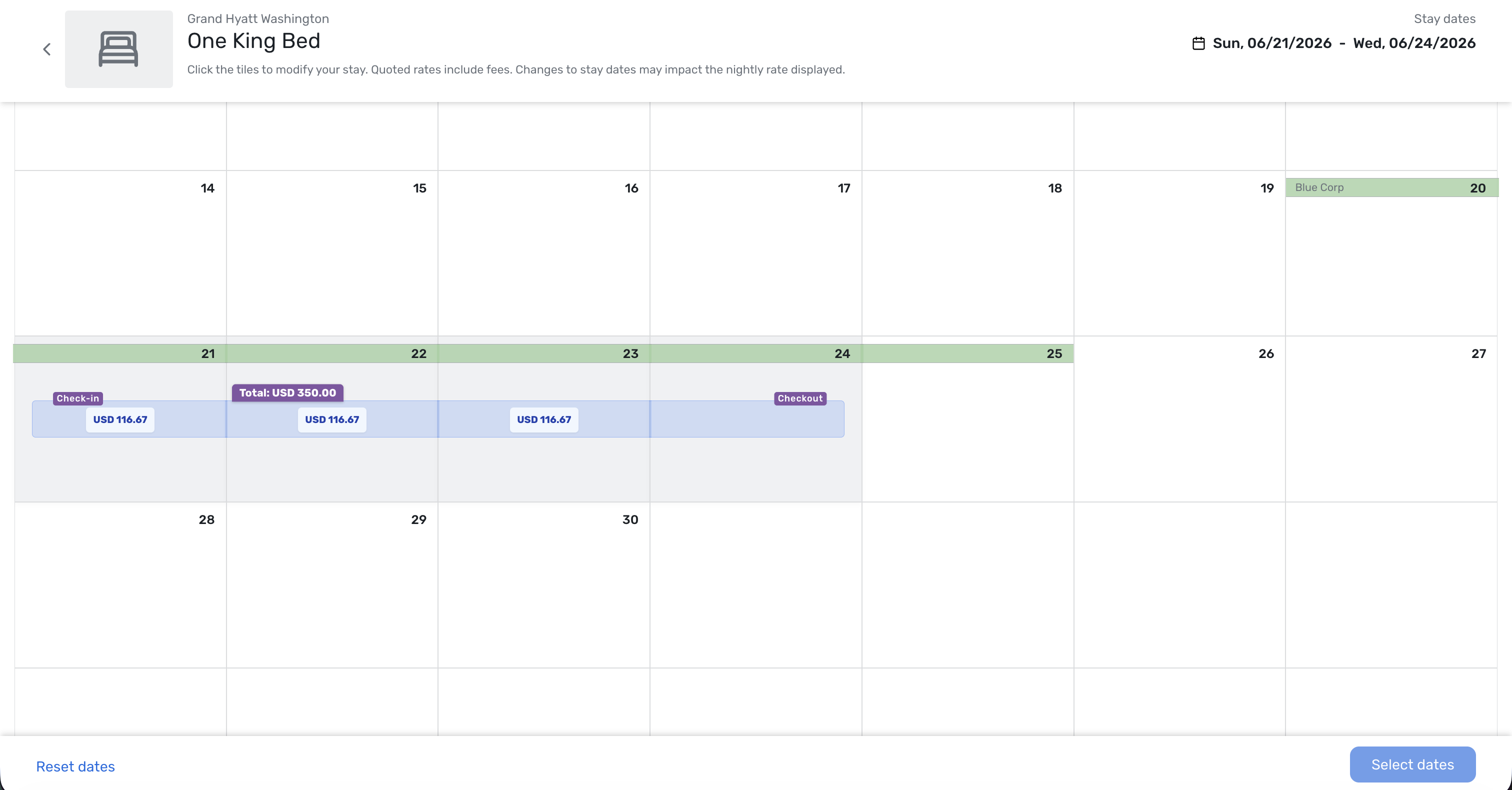The image size is (1512, 790).
Task: Click the calendar icon beside stay dates
Action: 1198,43
